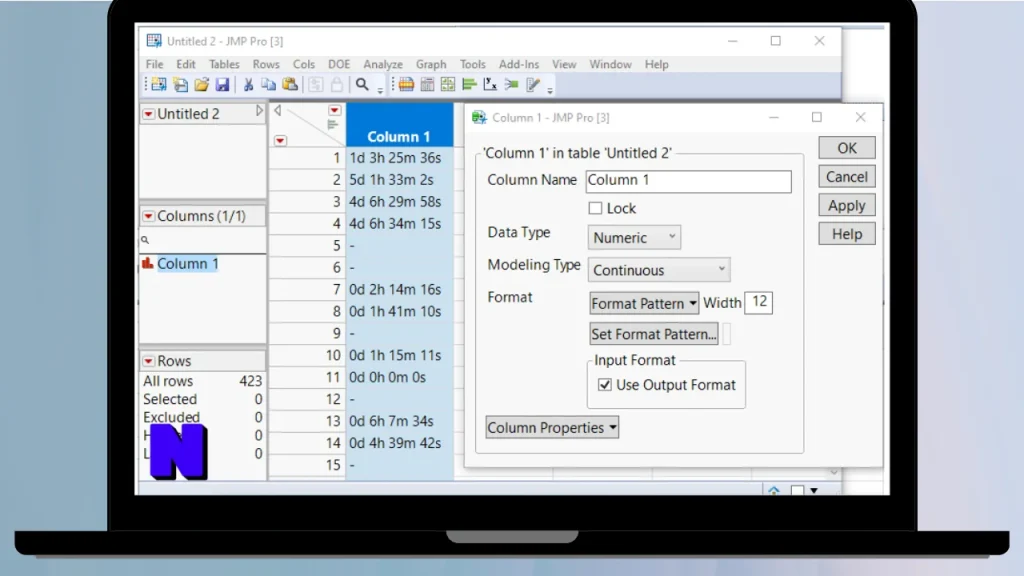Open the Graph menu
Image resolution: width=1024 pixels, height=576 pixels.
click(x=431, y=64)
